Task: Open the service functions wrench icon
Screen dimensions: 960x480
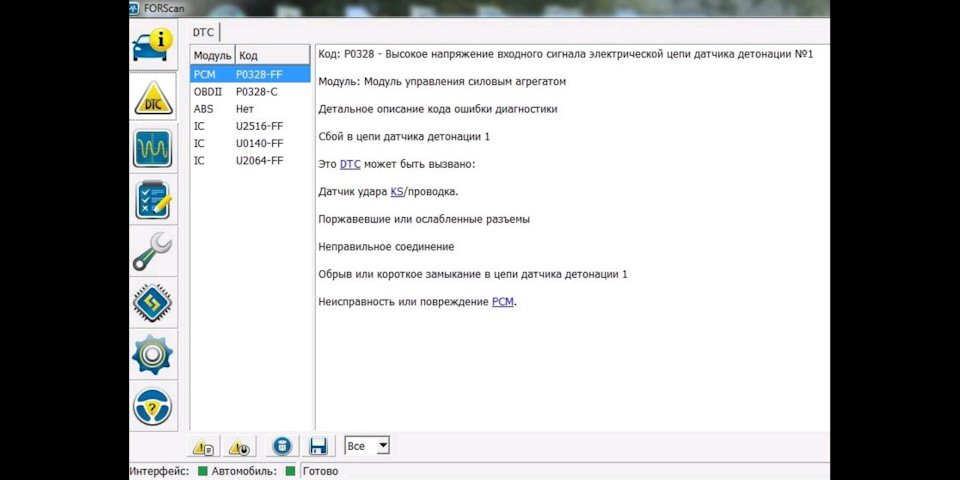Action: (x=153, y=252)
